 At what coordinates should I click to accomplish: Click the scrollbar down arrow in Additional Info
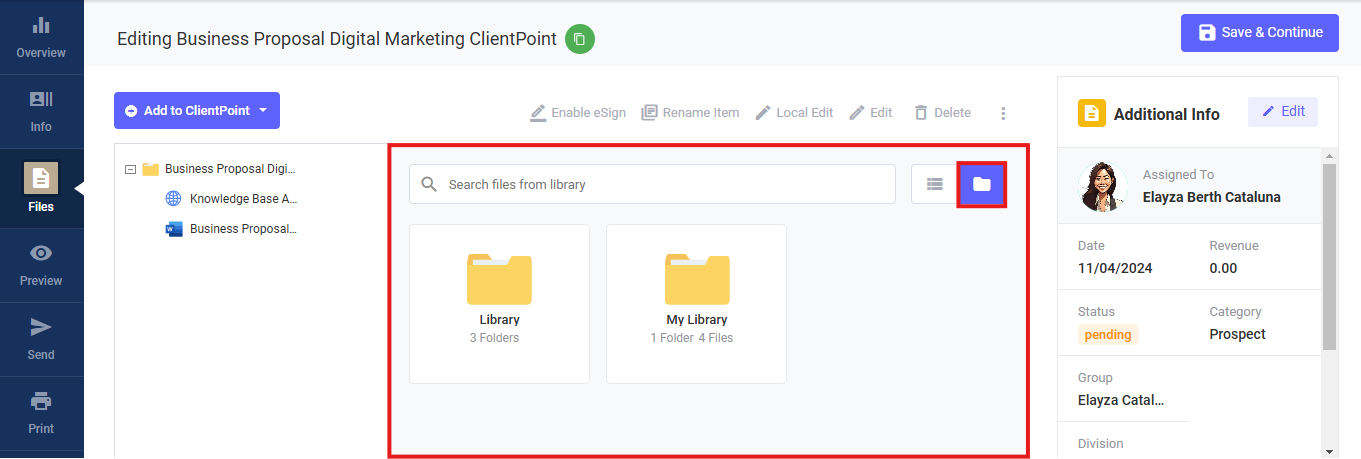[x=1329, y=450]
